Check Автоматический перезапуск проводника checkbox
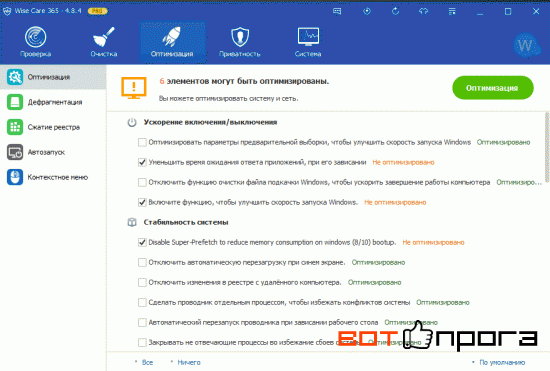550x371 pixels. pyautogui.click(x=142, y=322)
